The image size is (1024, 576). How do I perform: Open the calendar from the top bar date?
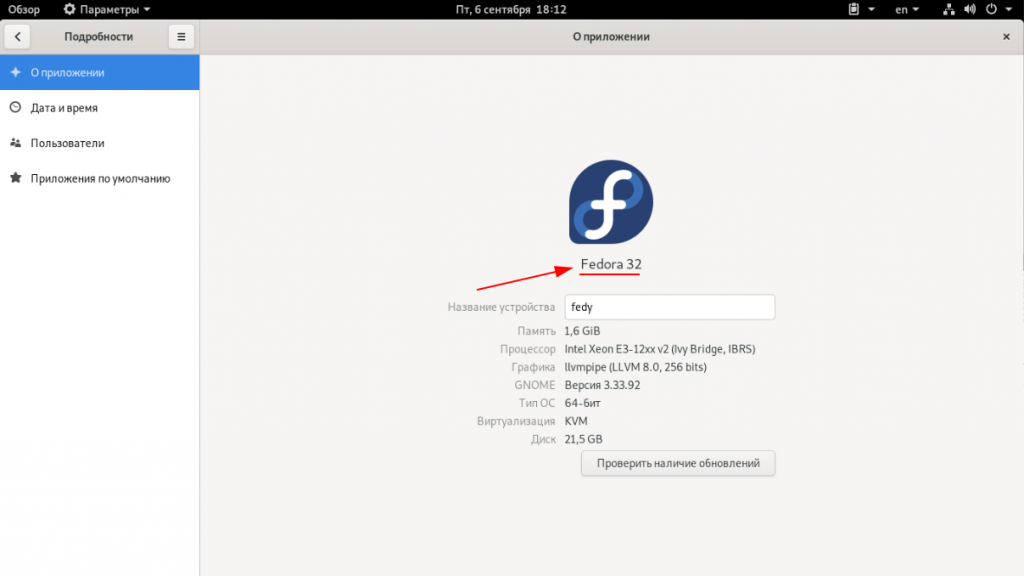pos(511,9)
